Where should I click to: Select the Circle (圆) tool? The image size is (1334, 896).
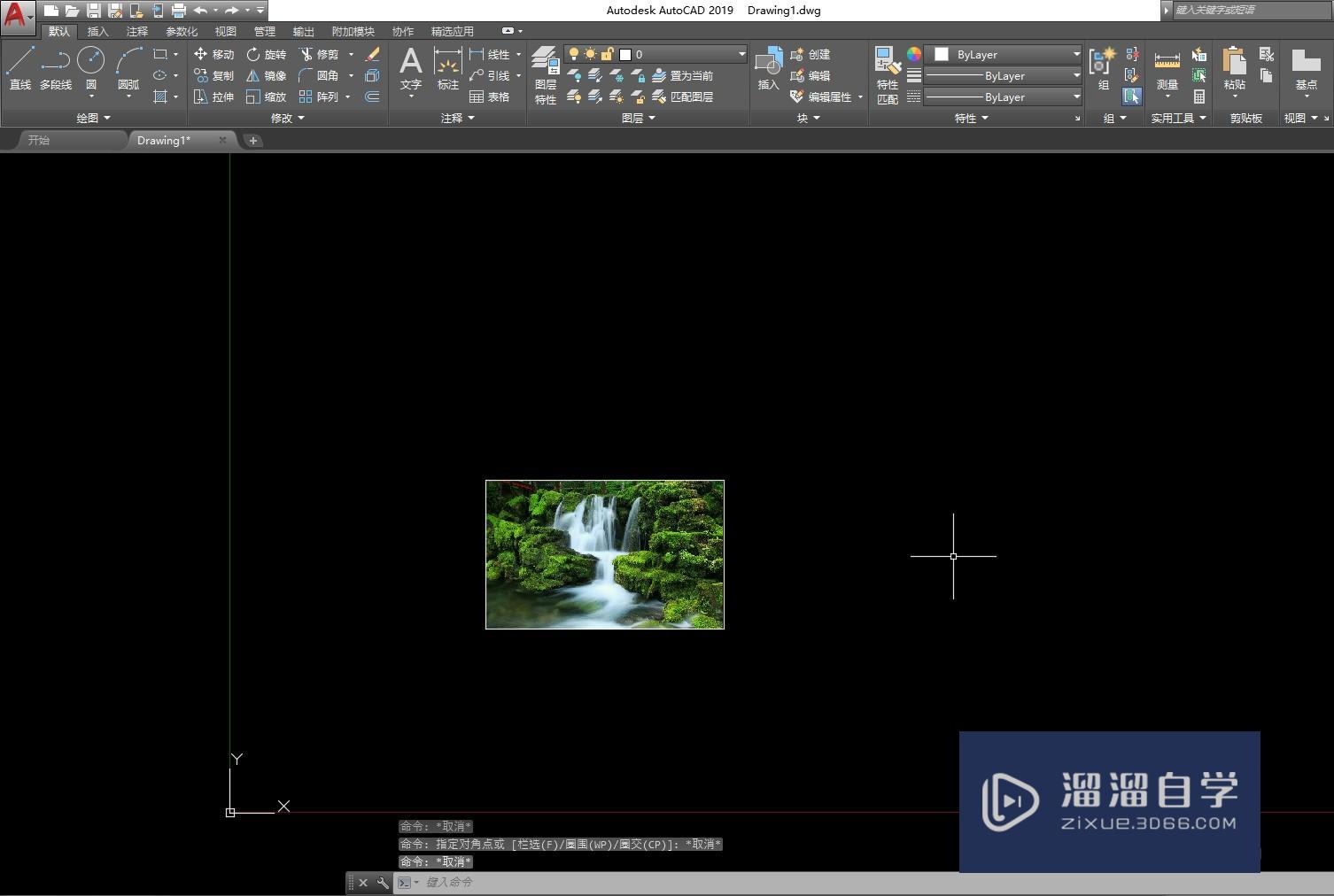click(x=90, y=67)
